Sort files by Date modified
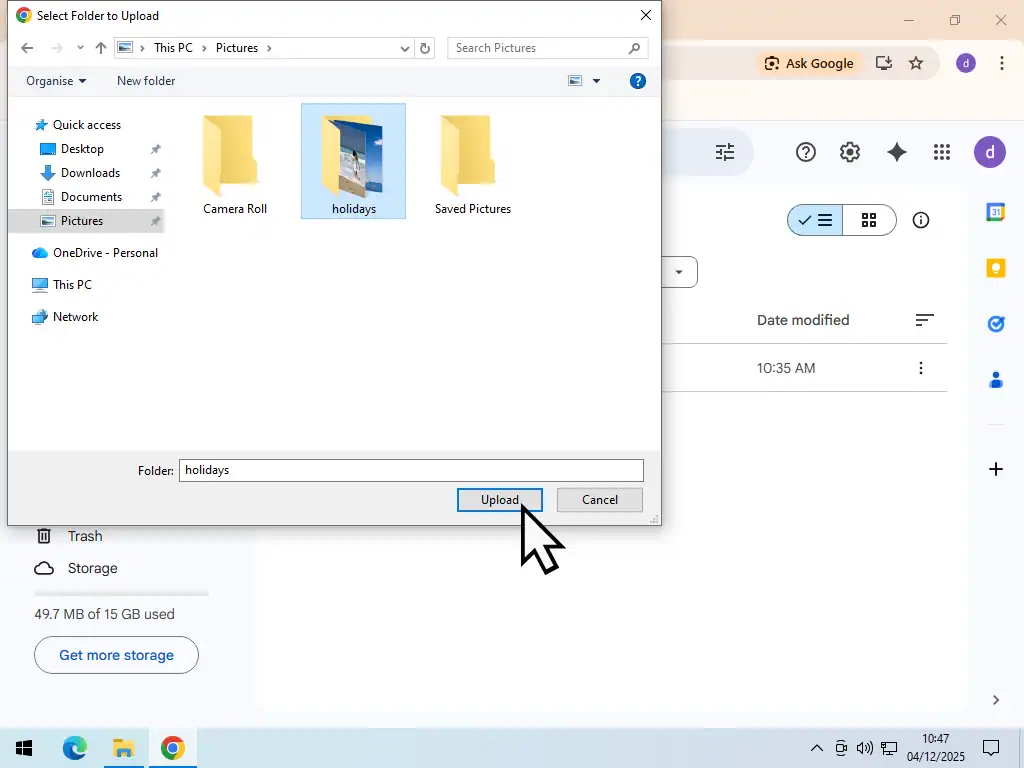The width and height of the screenshot is (1024, 768). click(x=803, y=320)
